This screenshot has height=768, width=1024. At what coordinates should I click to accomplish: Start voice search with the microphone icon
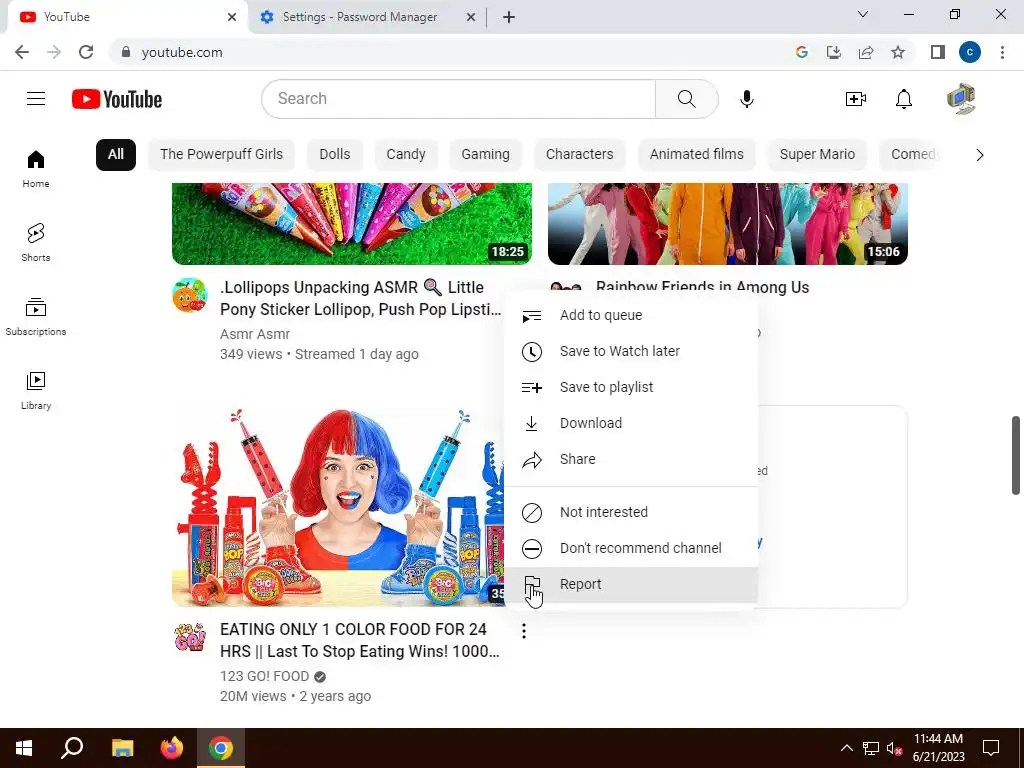746,99
